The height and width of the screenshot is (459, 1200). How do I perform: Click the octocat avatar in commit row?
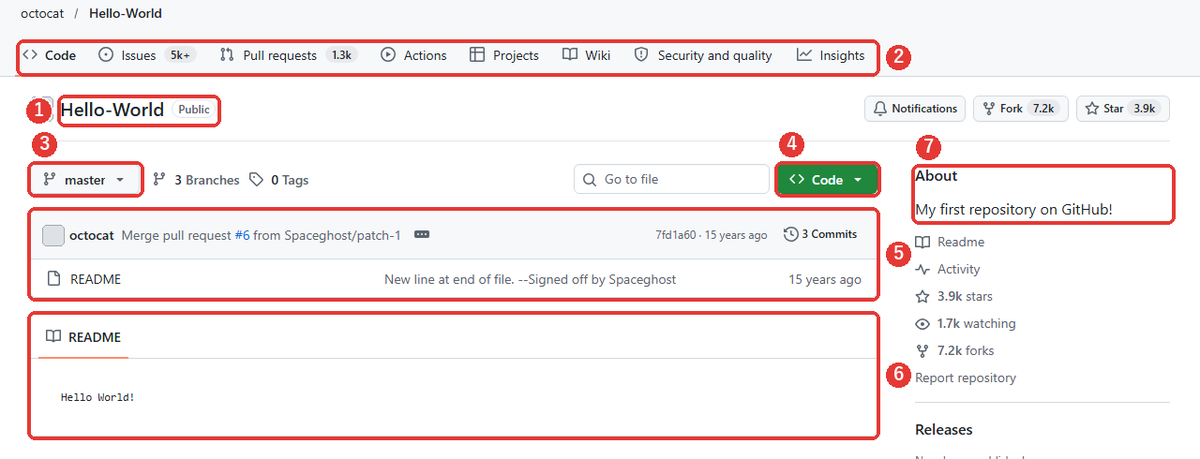coord(53,235)
